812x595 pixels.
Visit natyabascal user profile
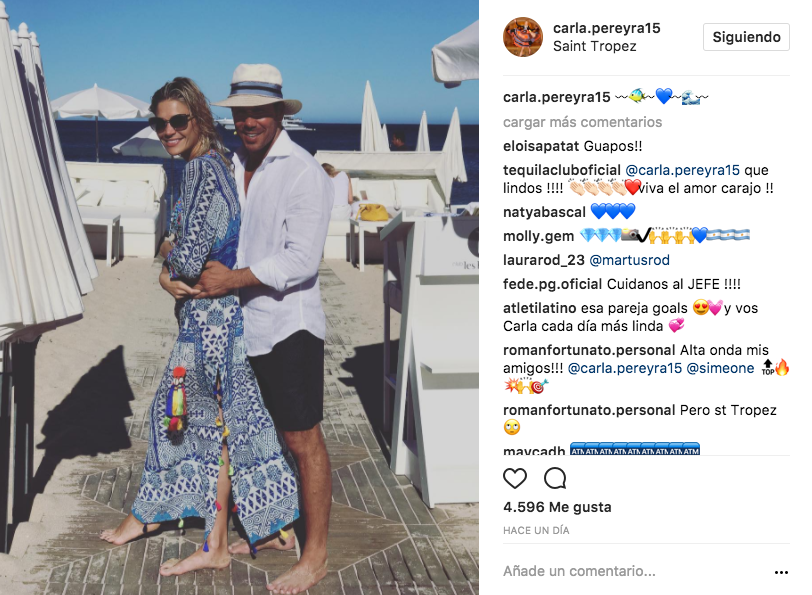tap(544, 212)
